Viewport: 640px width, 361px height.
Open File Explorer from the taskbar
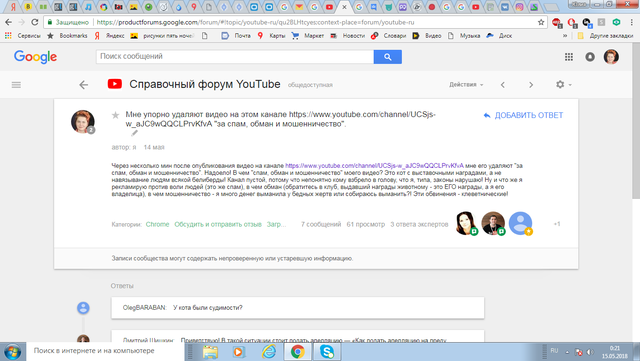[211, 352]
